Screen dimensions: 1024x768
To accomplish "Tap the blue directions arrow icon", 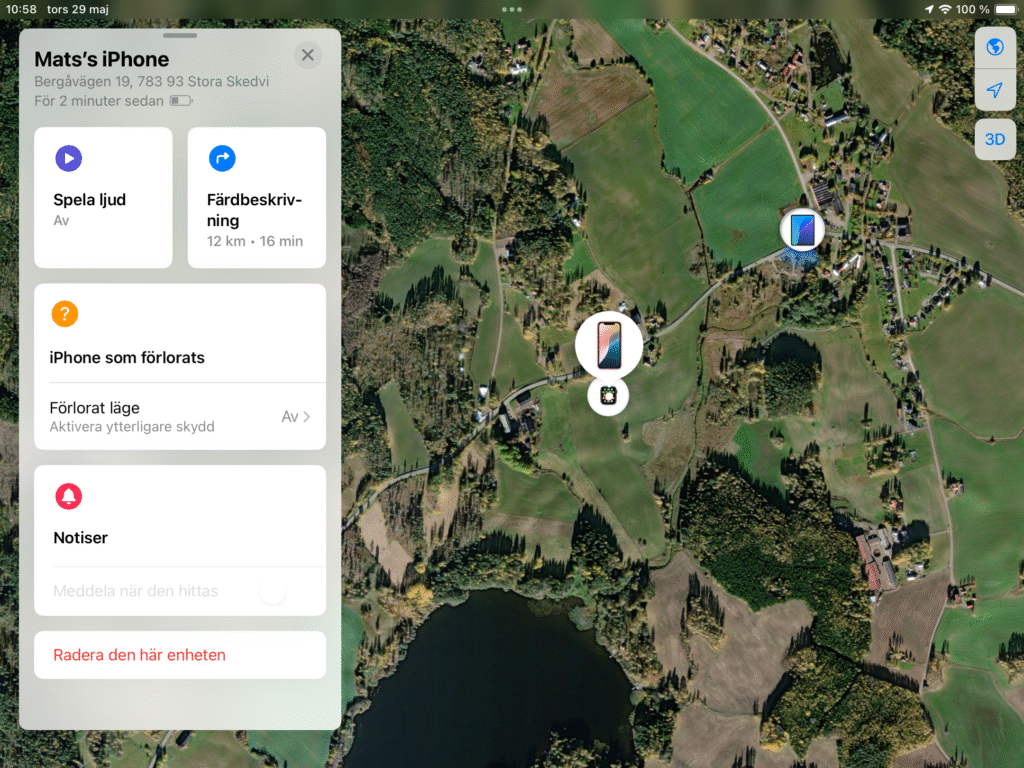I will 222,159.
